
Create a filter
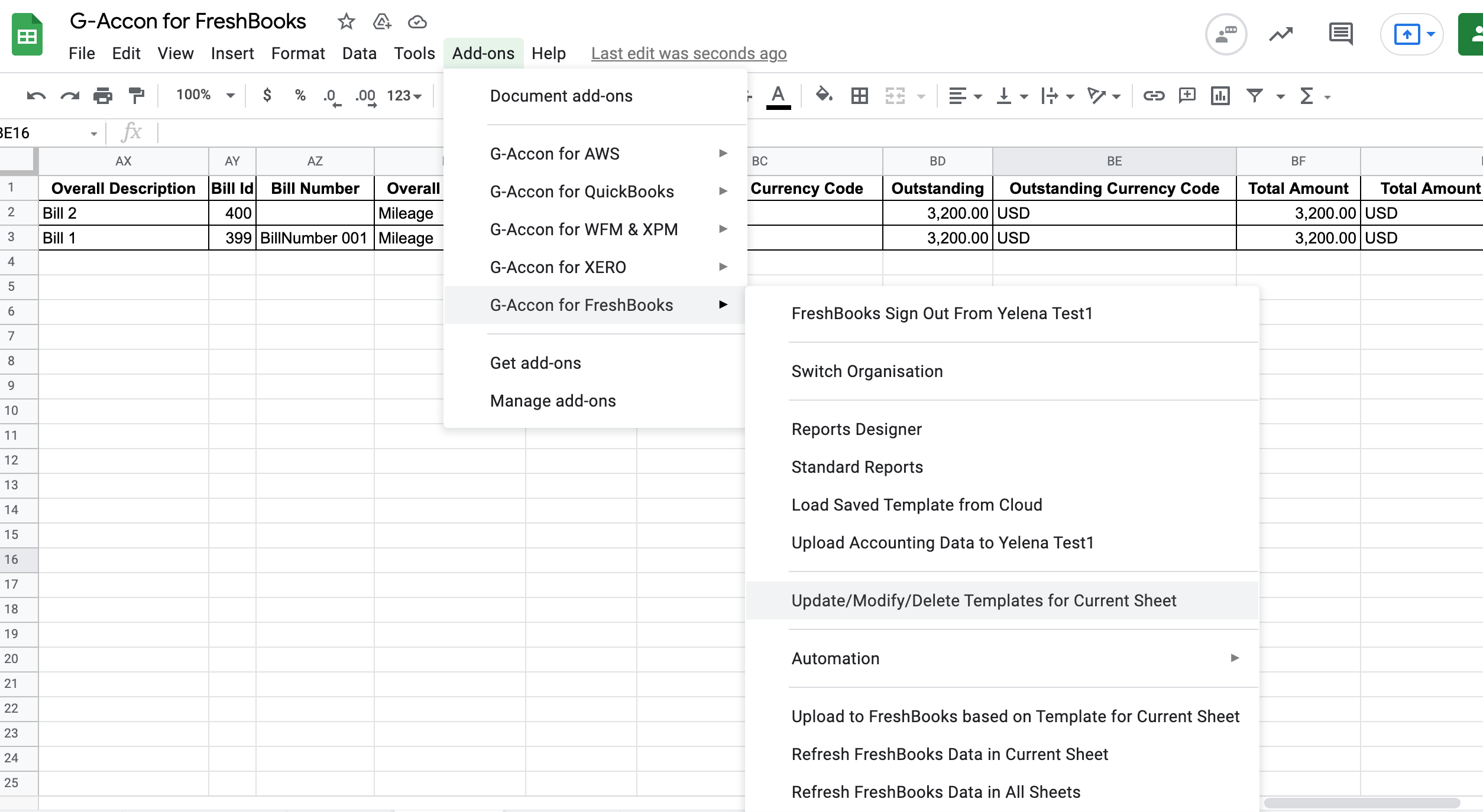(x=1255, y=96)
